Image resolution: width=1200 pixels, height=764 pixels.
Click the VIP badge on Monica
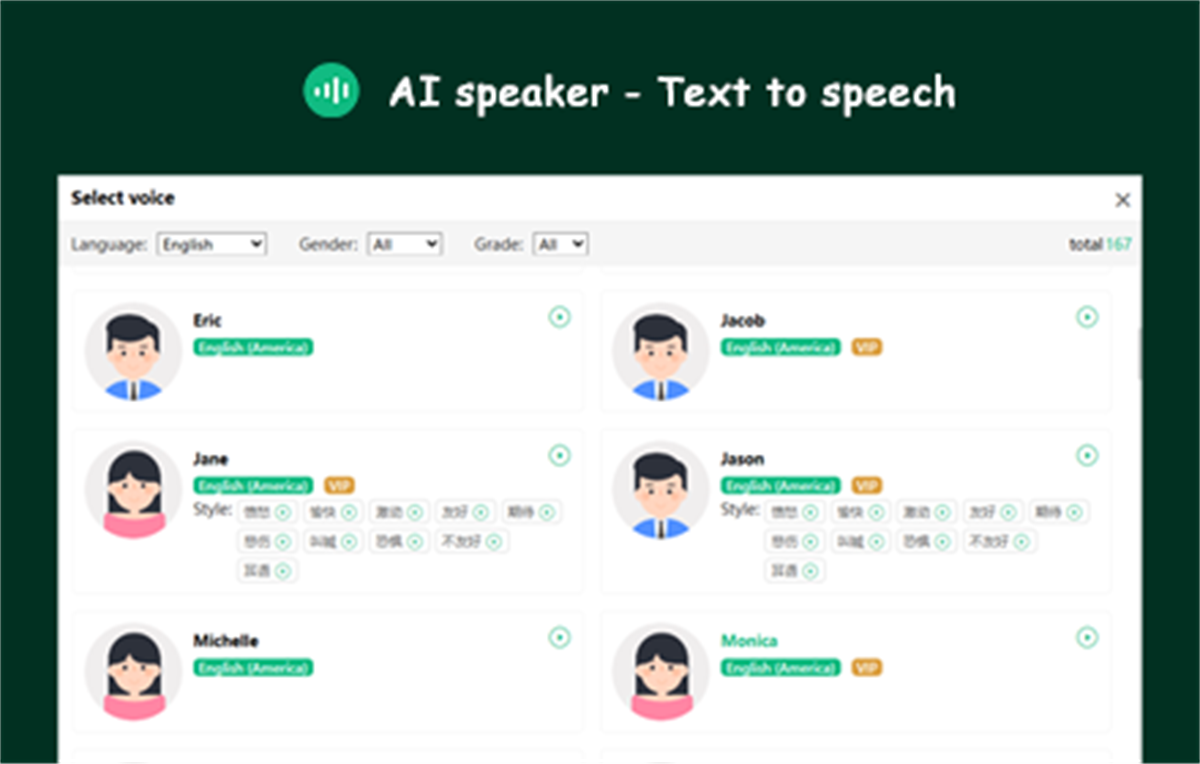coord(867,667)
